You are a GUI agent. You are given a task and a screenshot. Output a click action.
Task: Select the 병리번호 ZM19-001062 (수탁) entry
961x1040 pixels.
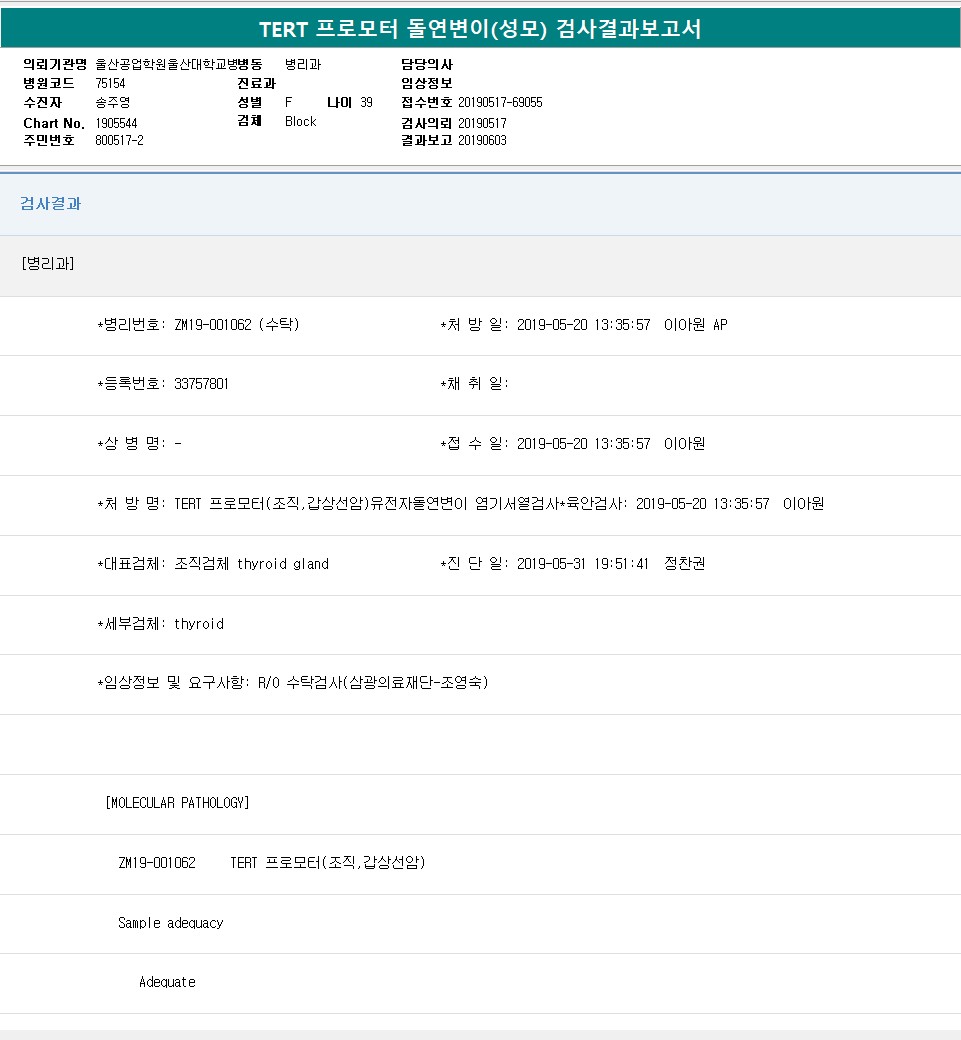point(198,325)
